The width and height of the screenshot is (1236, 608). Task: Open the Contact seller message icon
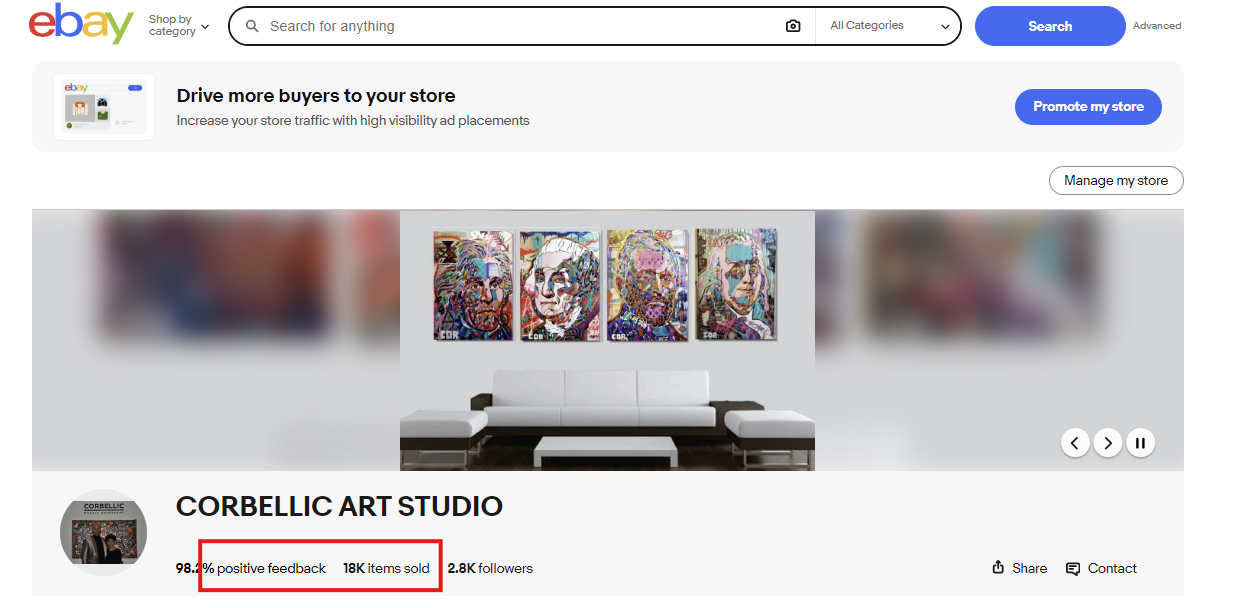click(1073, 568)
